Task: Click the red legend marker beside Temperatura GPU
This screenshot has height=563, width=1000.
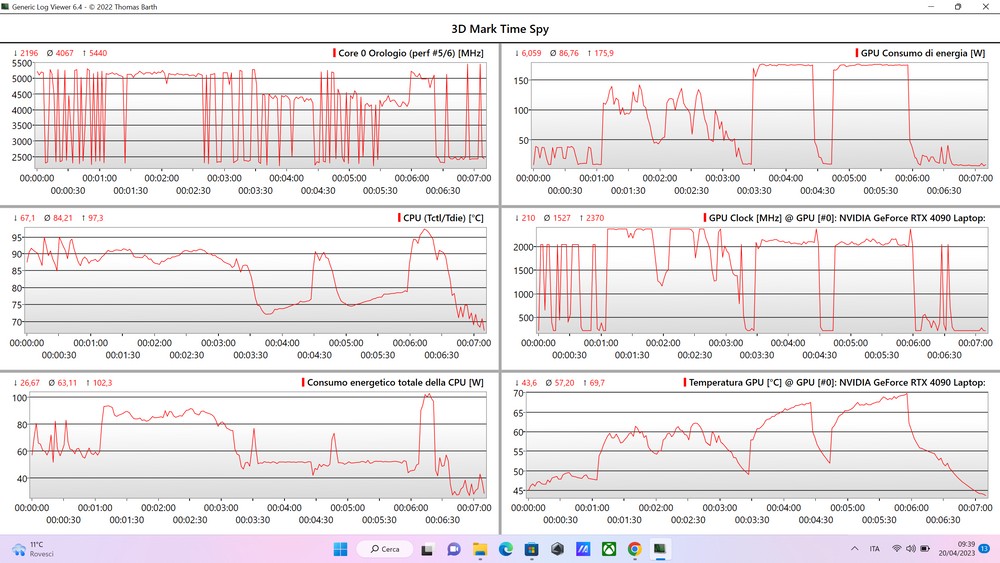Action: tap(684, 383)
